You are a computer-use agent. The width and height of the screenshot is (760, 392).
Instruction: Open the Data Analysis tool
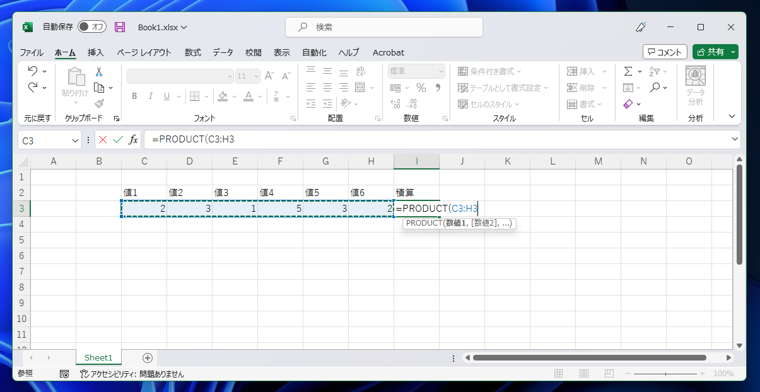click(x=695, y=86)
